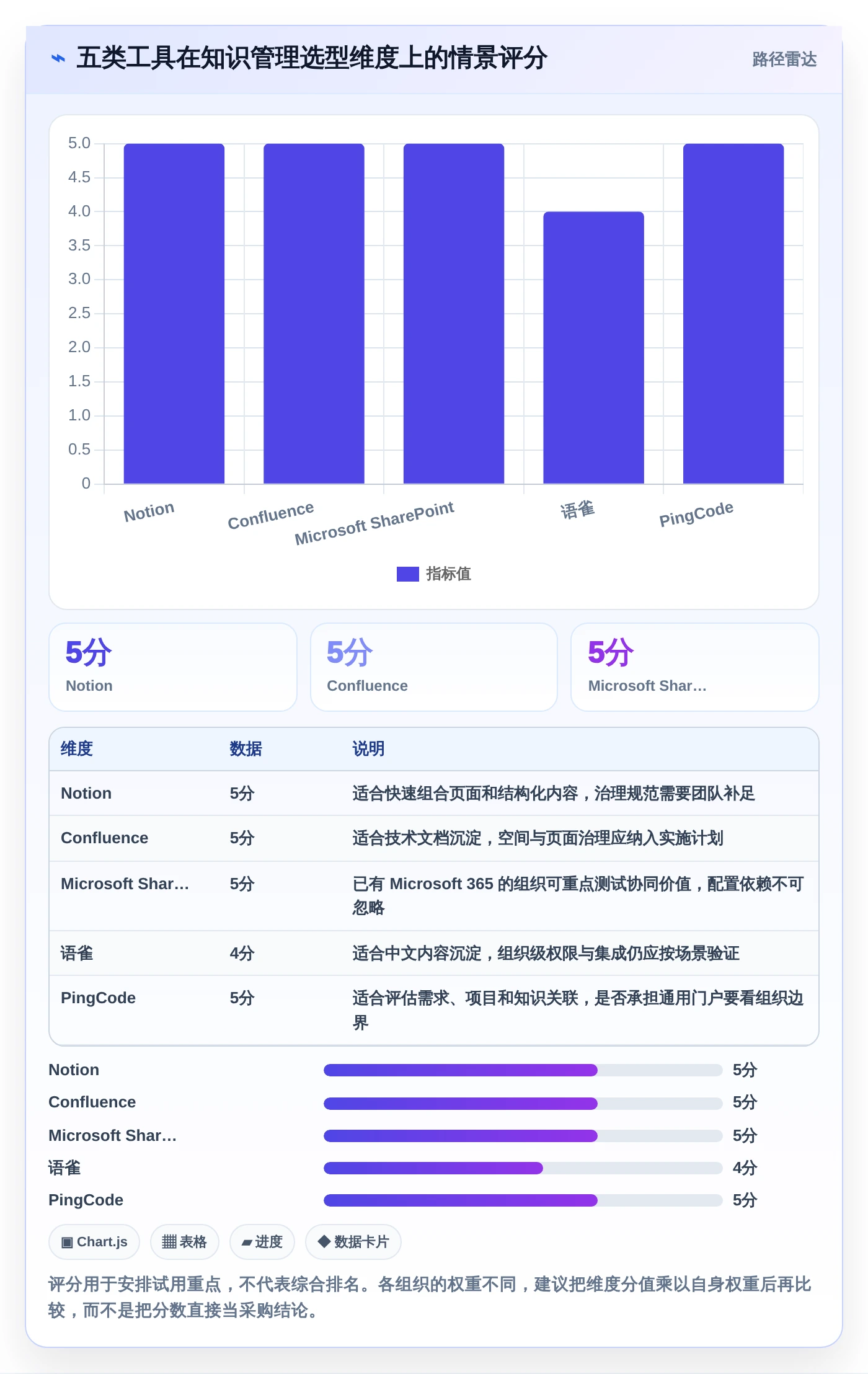Click the Notion axis label under chart
The height and width of the screenshot is (1374, 868).
(149, 512)
